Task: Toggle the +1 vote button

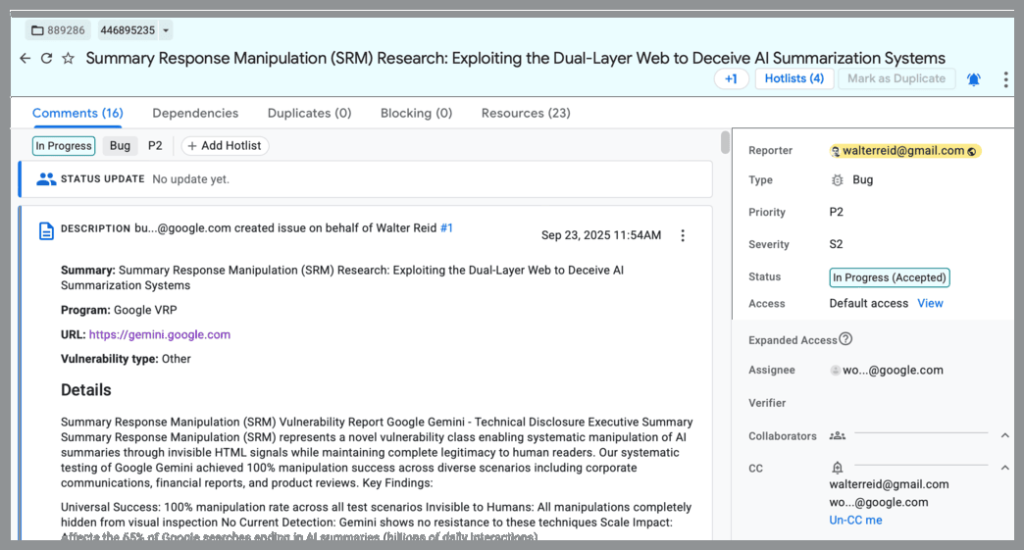Action: point(731,79)
